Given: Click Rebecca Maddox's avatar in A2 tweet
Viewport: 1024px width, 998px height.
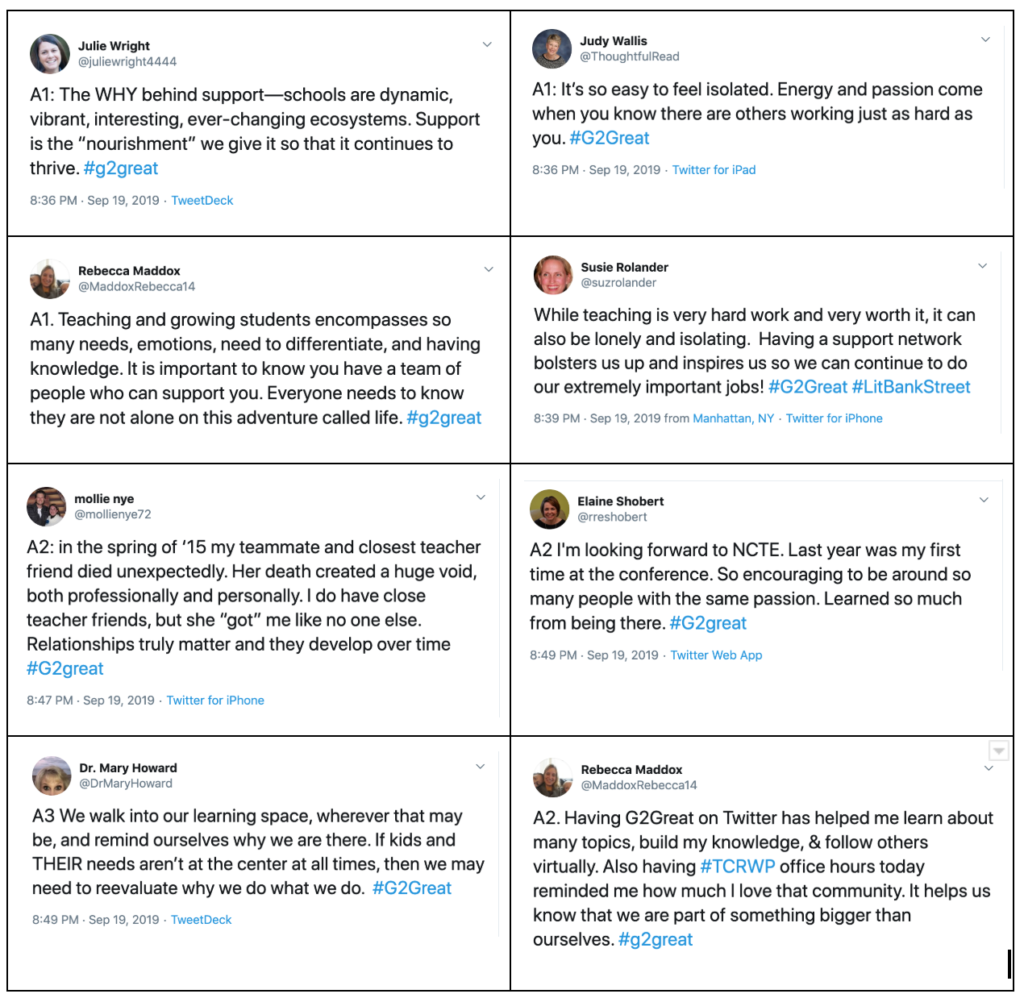Looking at the screenshot, I should point(552,777).
